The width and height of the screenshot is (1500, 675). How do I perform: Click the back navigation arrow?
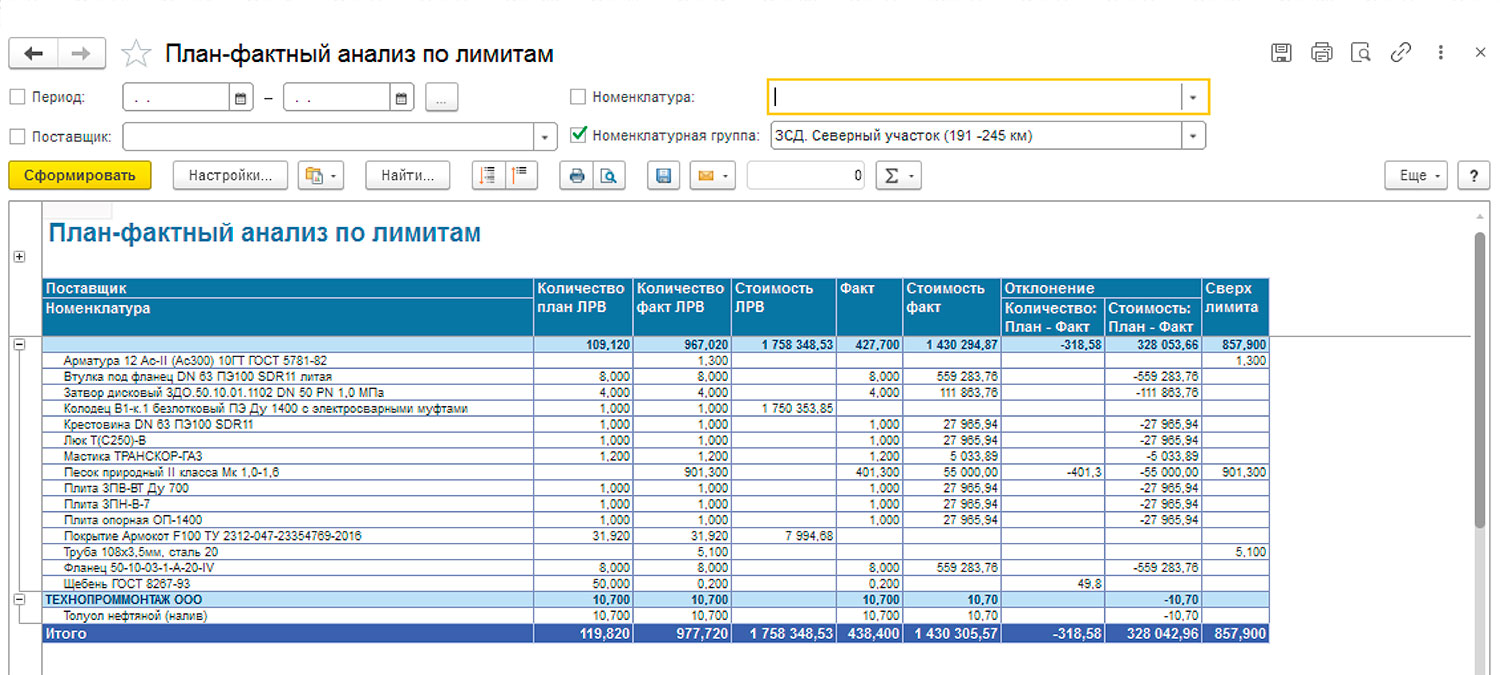coord(33,54)
